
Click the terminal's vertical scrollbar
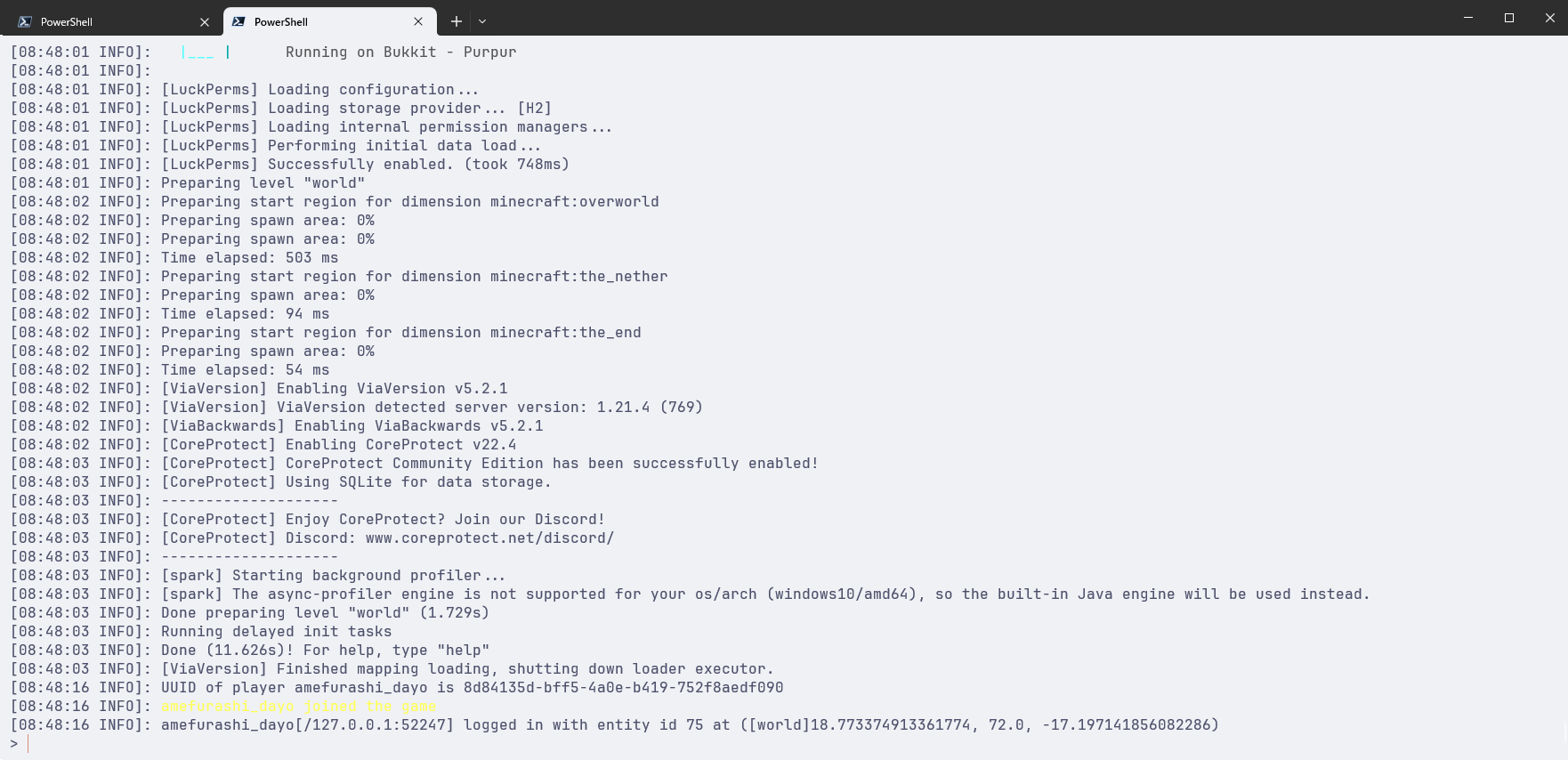1563,392
